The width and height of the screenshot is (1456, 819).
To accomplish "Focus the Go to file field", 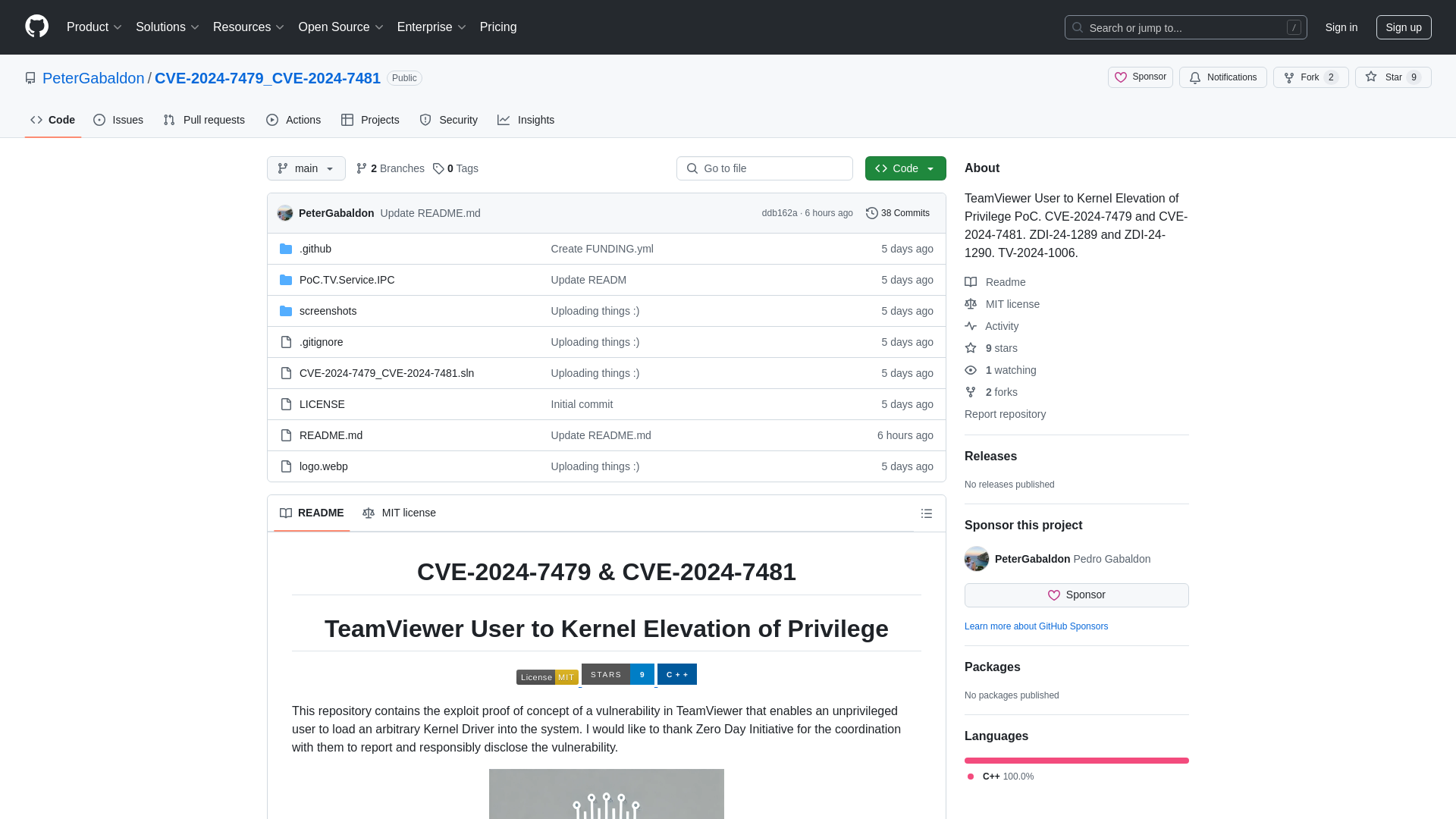I will click(x=764, y=168).
